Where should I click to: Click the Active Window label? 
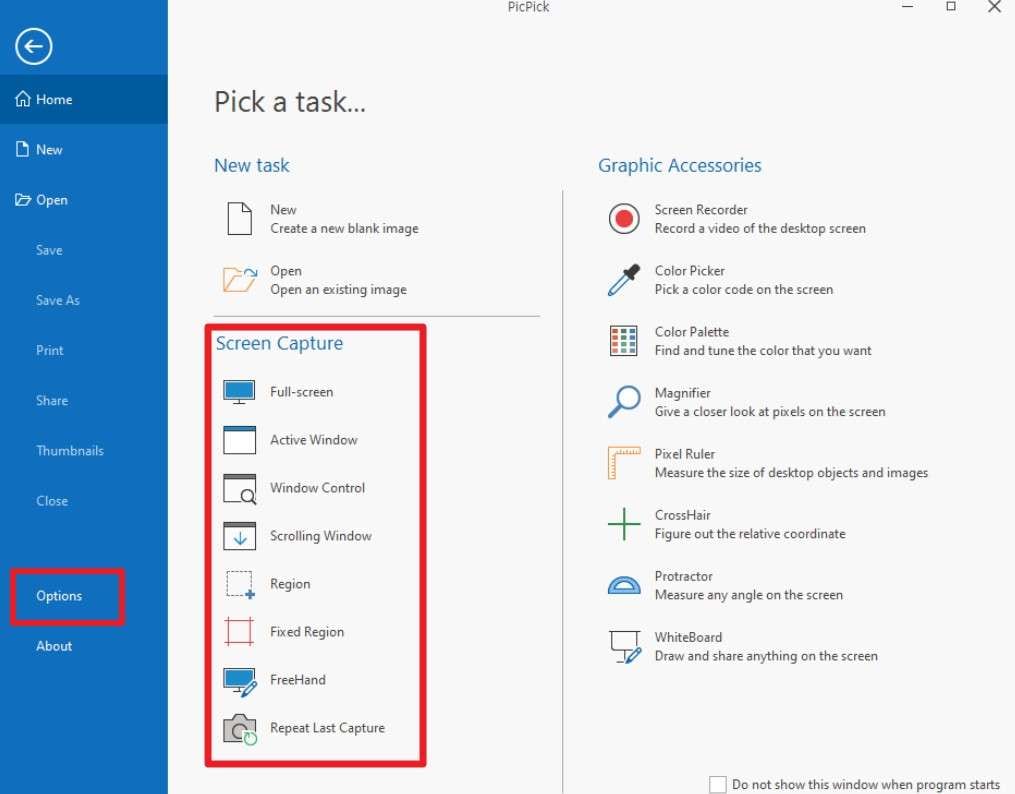coord(314,440)
